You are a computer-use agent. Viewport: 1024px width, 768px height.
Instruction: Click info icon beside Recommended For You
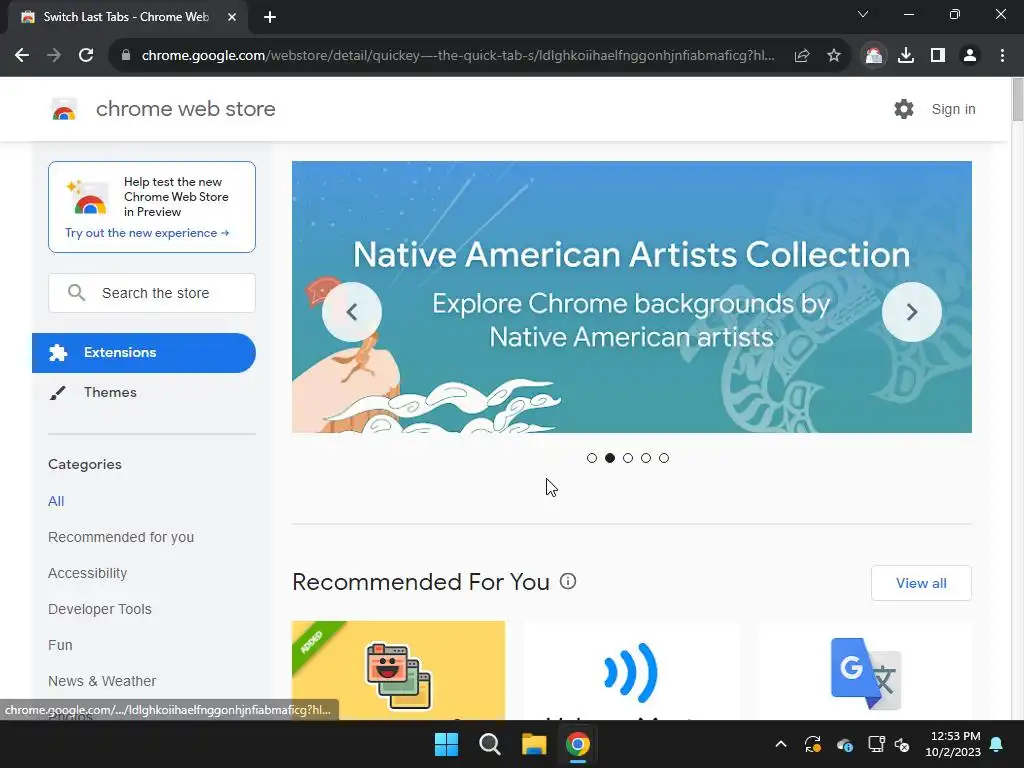pyautogui.click(x=568, y=581)
